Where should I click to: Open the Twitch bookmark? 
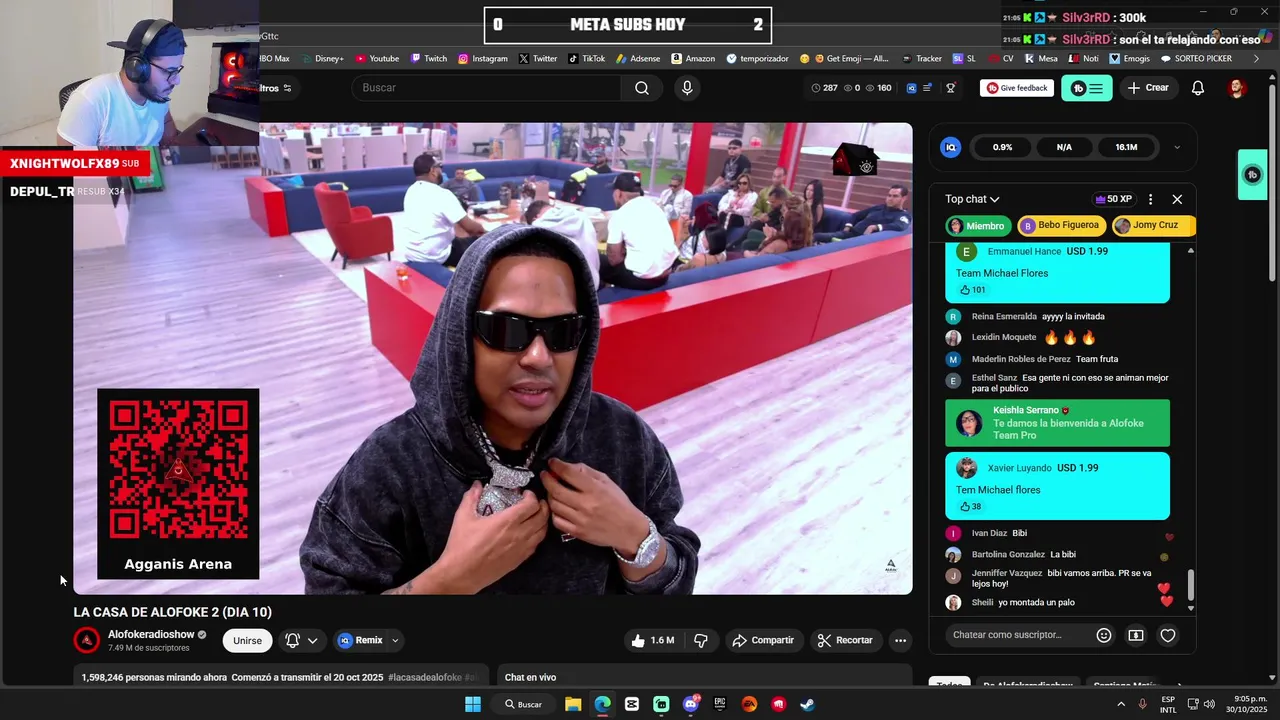(429, 59)
